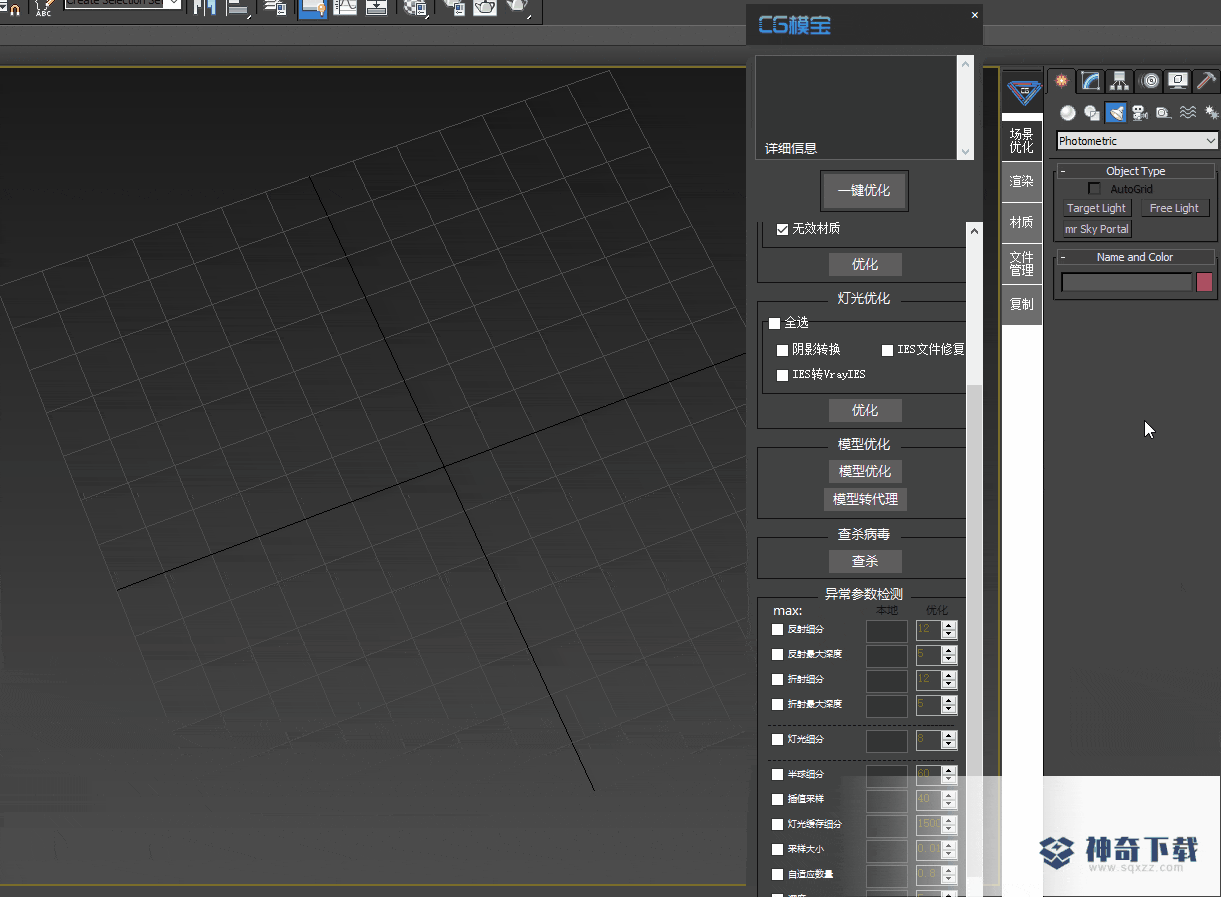1221x897 pixels.
Task: Select the Shapes category icon
Action: coord(1092,113)
